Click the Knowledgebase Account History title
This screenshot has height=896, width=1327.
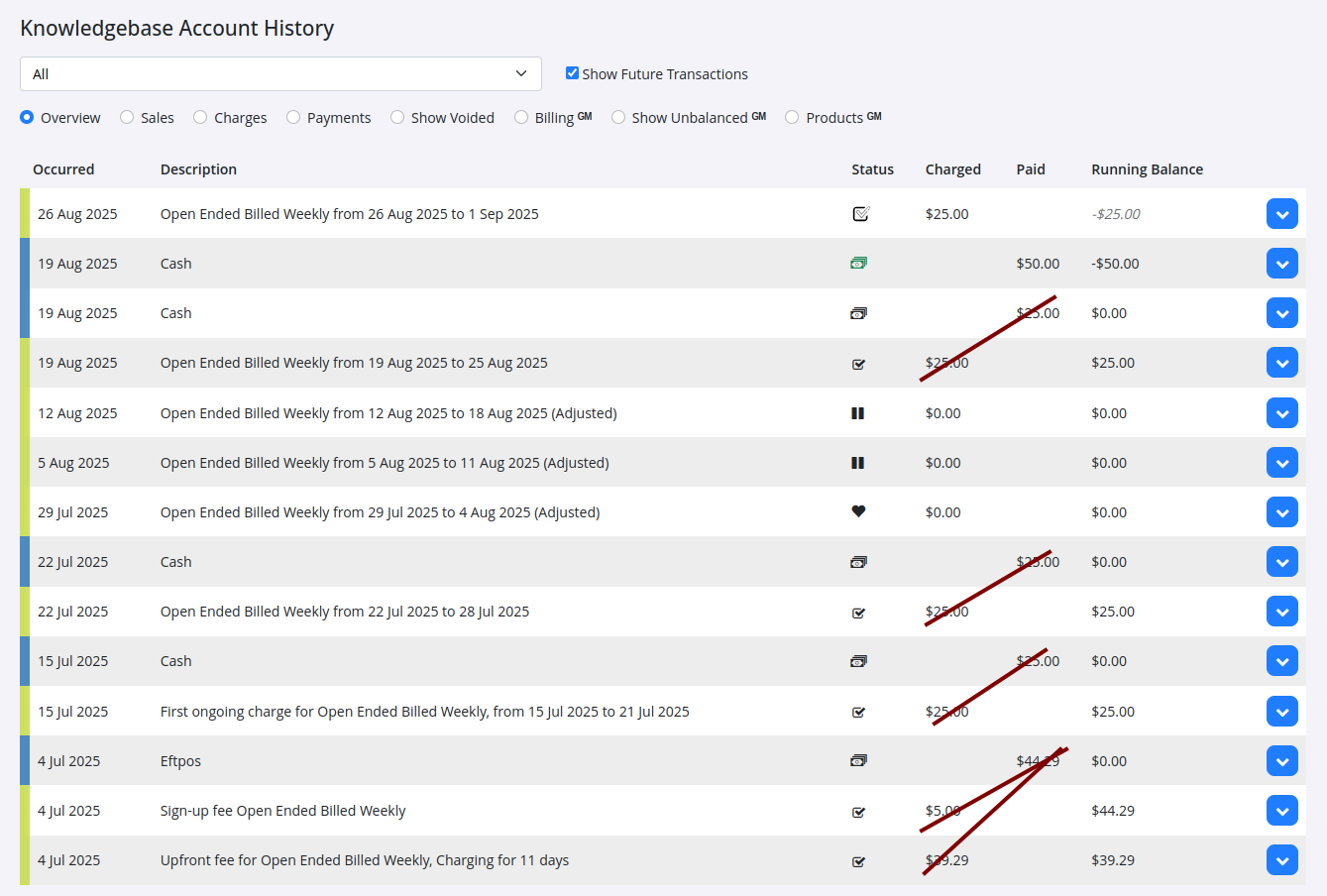(x=177, y=28)
